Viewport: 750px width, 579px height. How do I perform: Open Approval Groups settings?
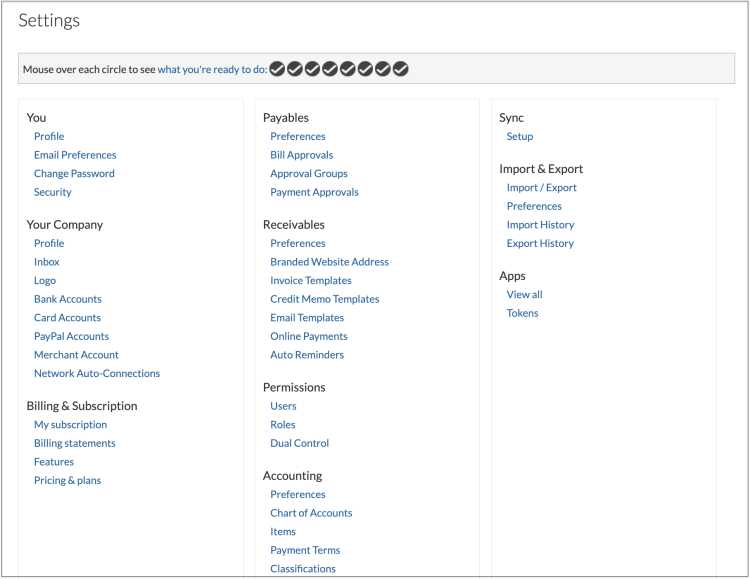coord(309,174)
